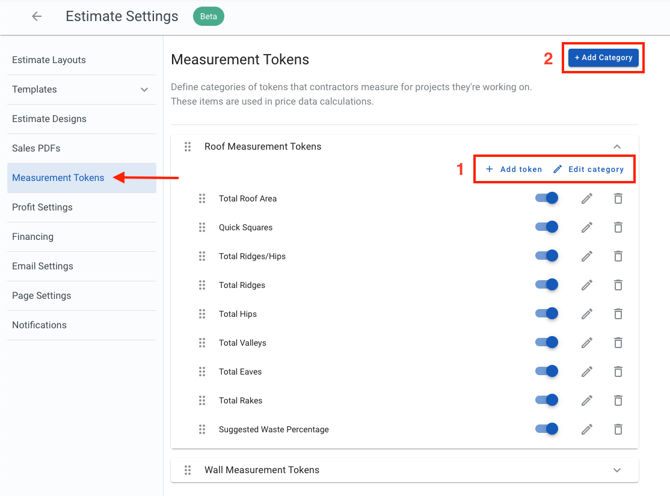Go to Estimate Layouts page
This screenshot has width=670, height=496.
pos(49,60)
